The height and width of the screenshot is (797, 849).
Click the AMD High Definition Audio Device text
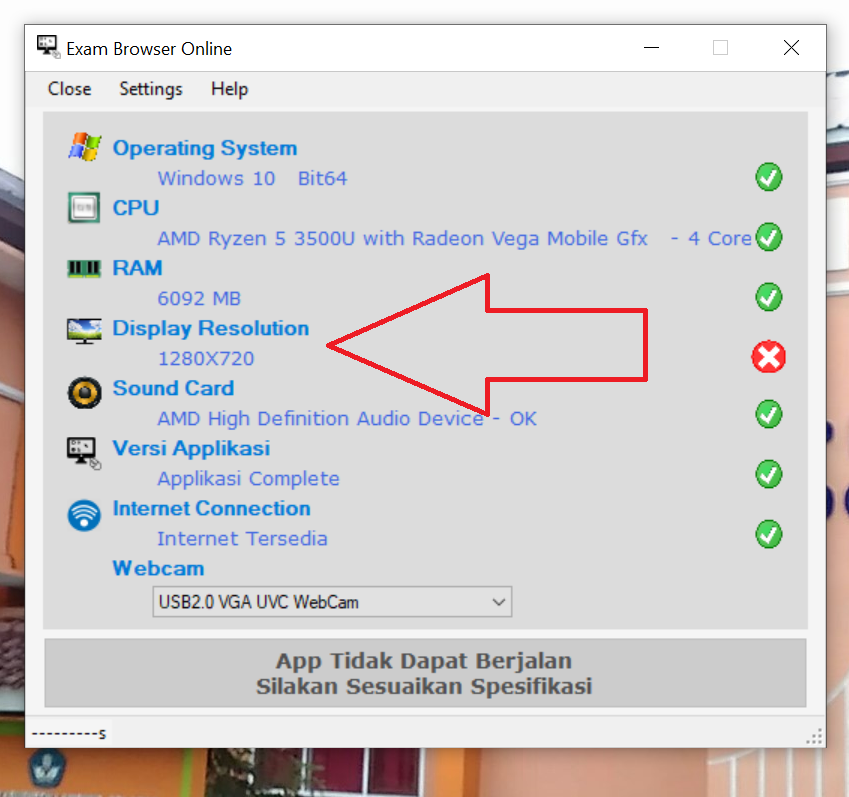point(321,419)
